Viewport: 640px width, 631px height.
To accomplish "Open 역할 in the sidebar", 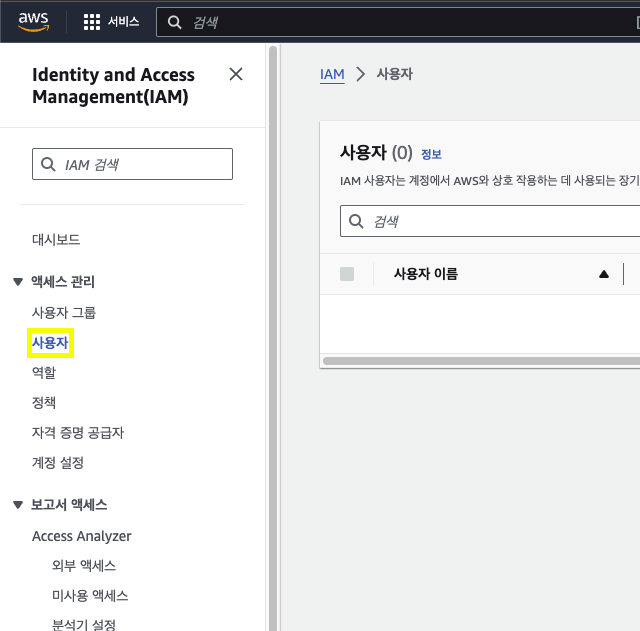I will click(44, 373).
